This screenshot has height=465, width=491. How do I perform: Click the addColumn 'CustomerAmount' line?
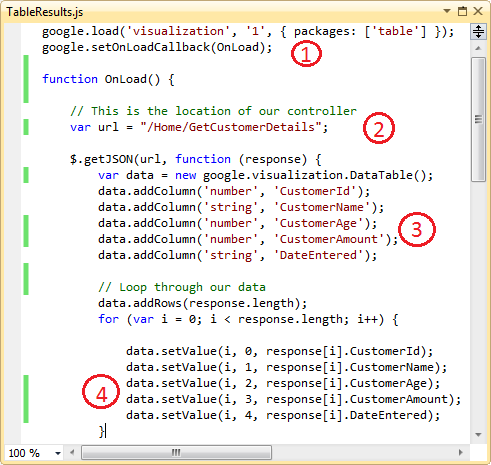pyautogui.click(x=248, y=239)
